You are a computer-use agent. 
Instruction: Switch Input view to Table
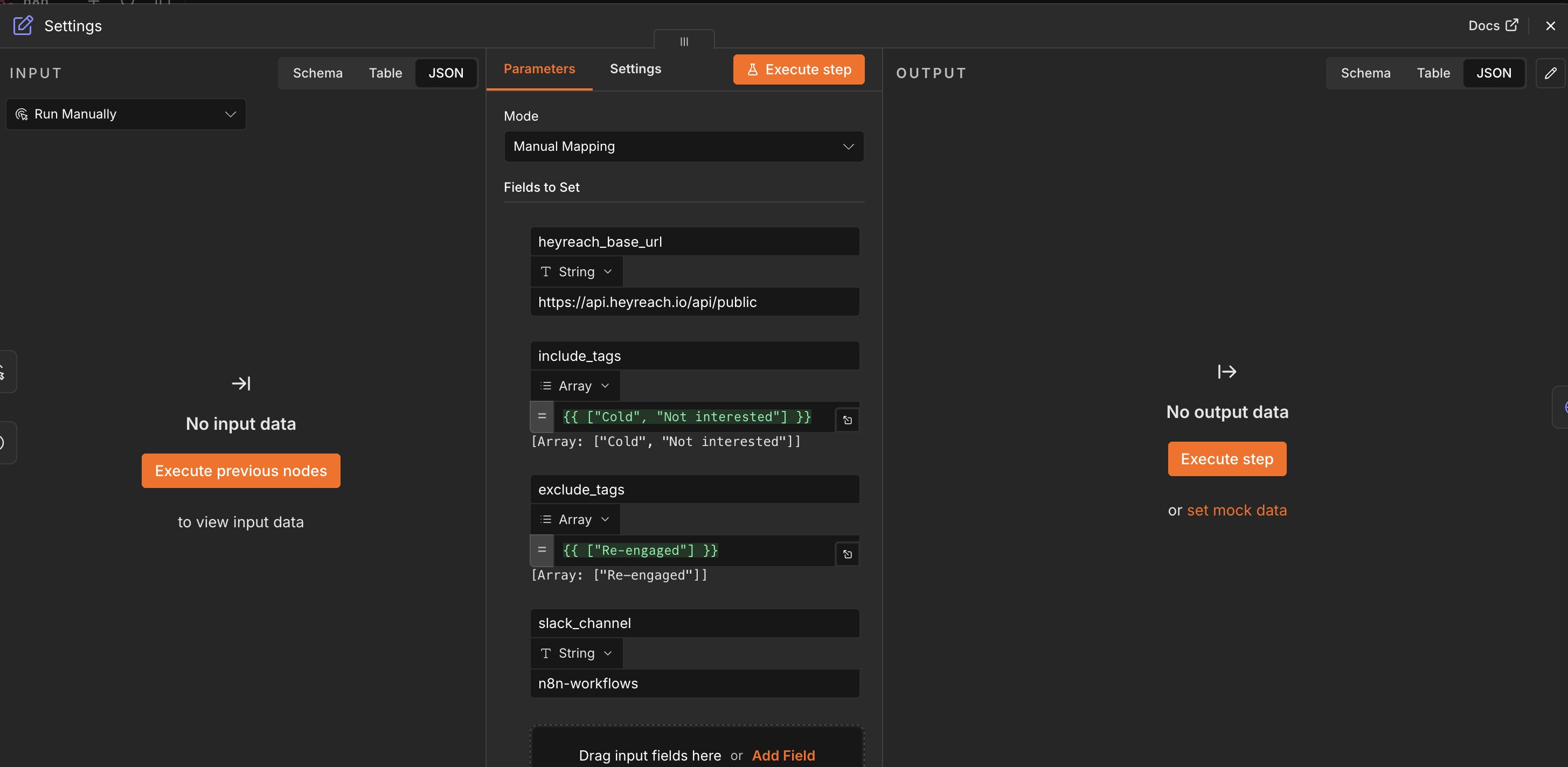(385, 73)
